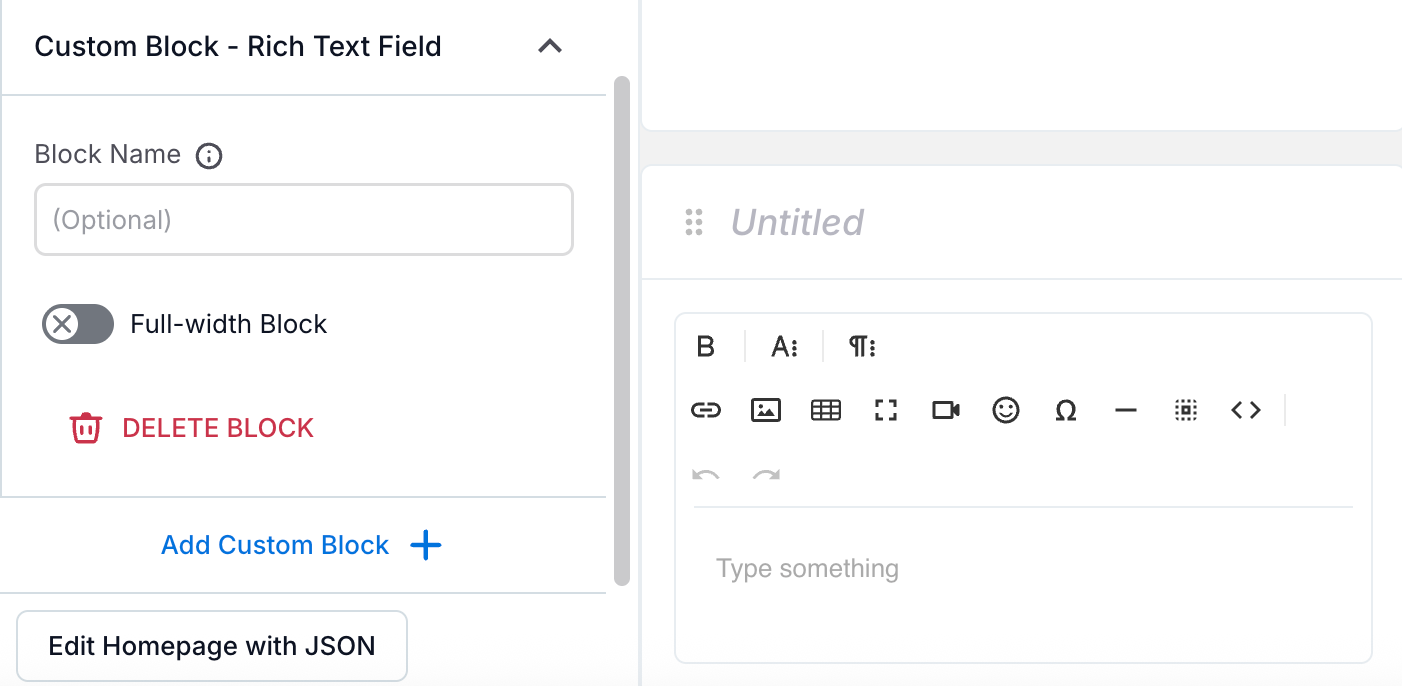1402x686 pixels.
Task: Click the insert image icon
Action: coord(766,410)
